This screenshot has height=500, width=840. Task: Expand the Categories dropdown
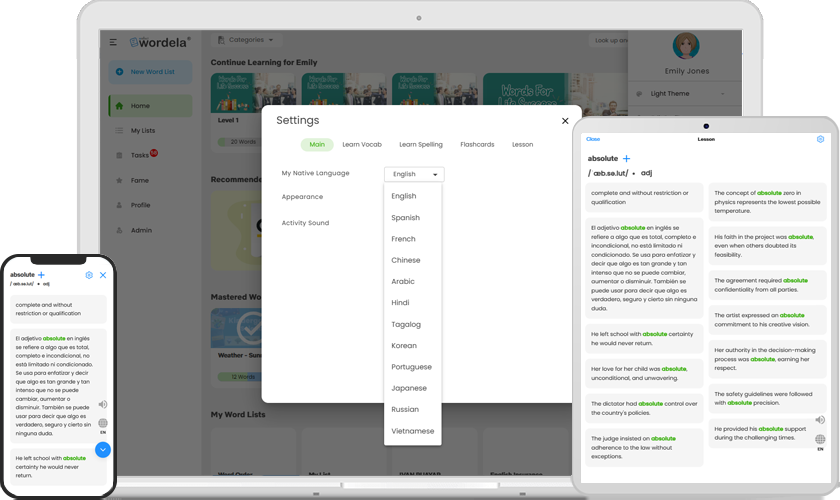tap(247, 40)
